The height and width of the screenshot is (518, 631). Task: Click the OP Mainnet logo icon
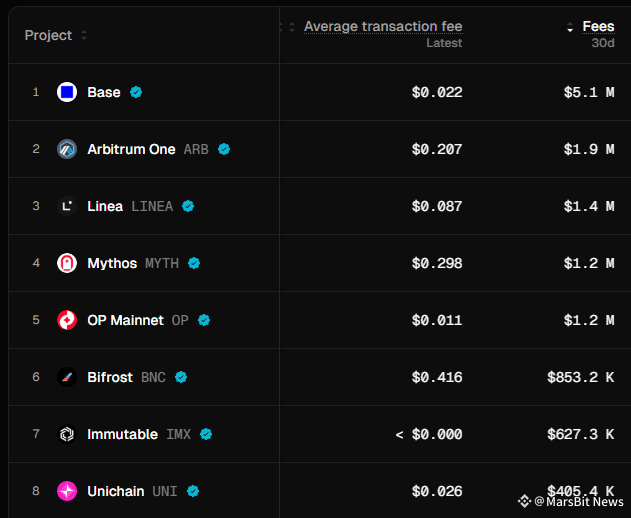coord(67,320)
